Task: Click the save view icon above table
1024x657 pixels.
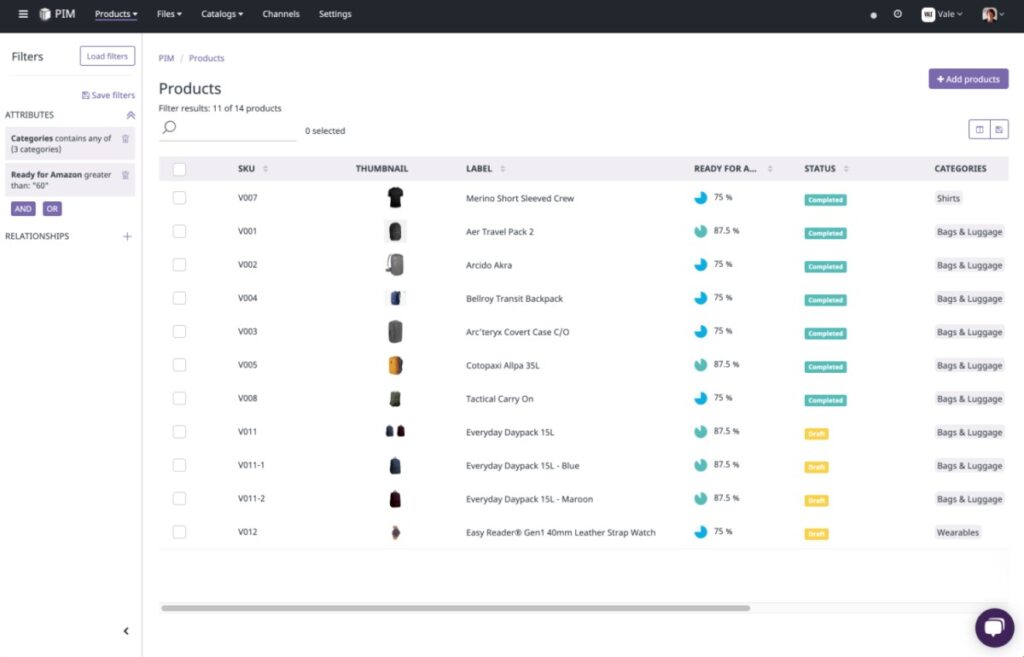Action: [998, 129]
